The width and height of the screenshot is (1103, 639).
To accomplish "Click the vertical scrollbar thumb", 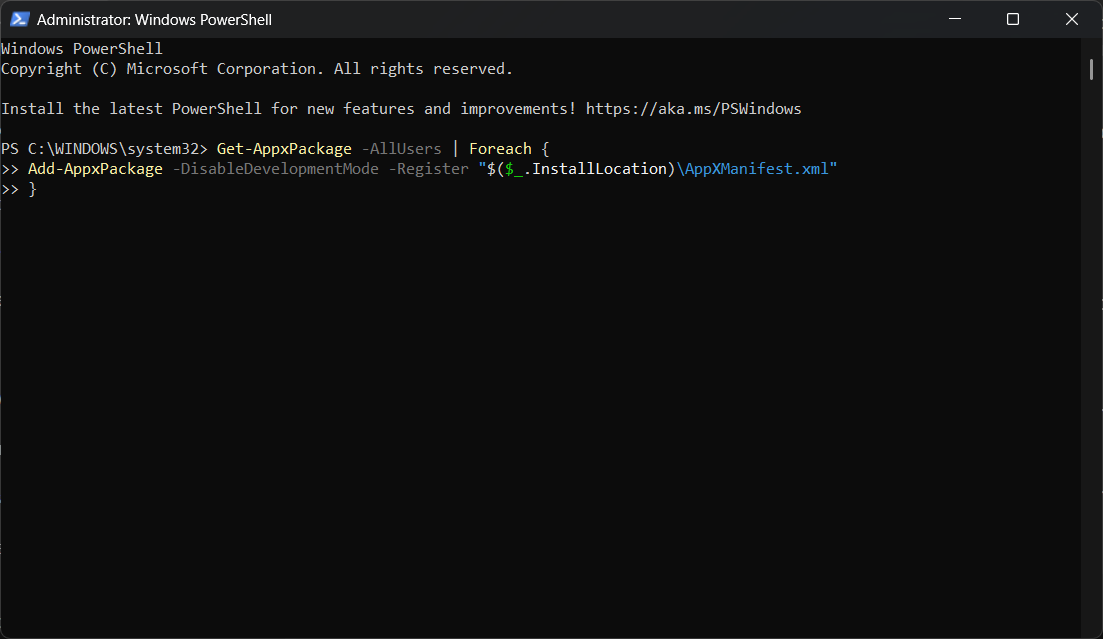I will (x=1091, y=68).
